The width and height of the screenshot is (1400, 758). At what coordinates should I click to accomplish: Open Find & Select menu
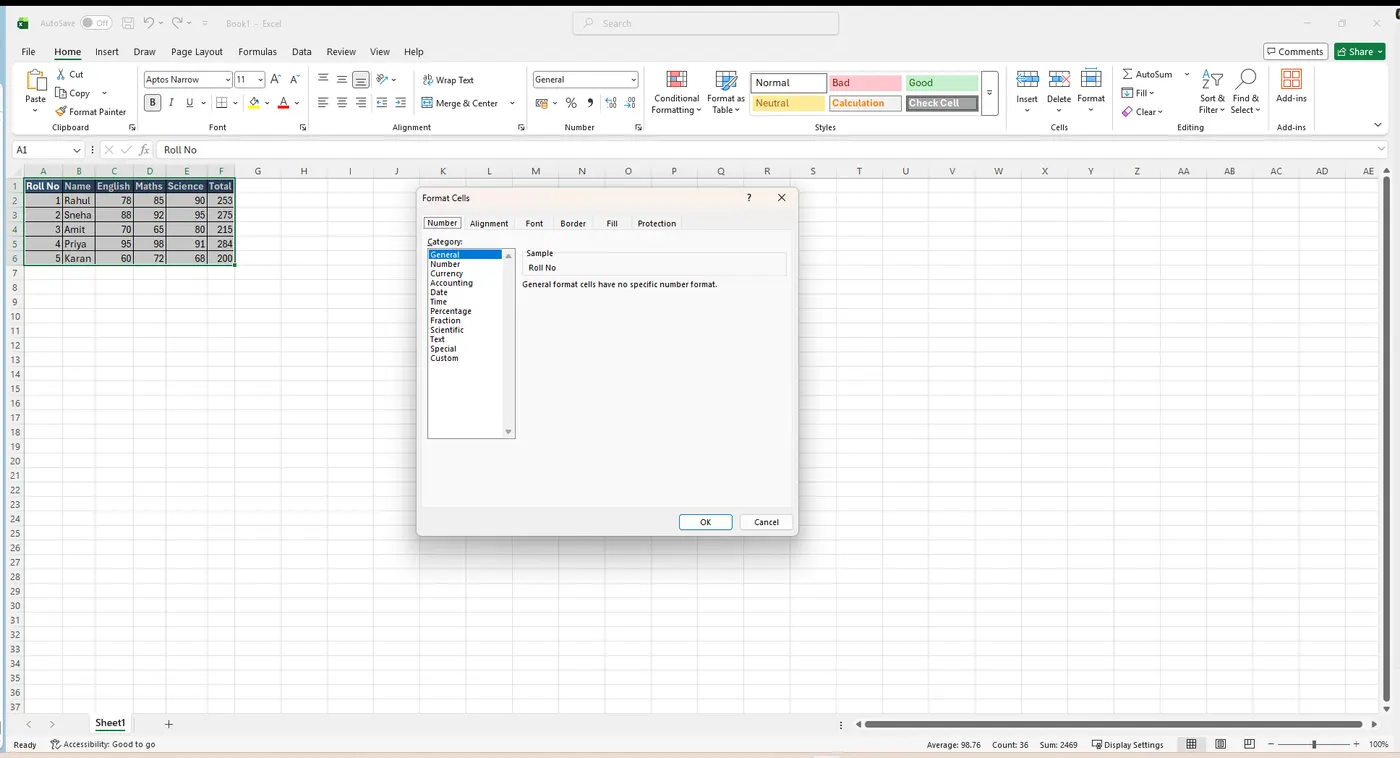(x=1246, y=91)
